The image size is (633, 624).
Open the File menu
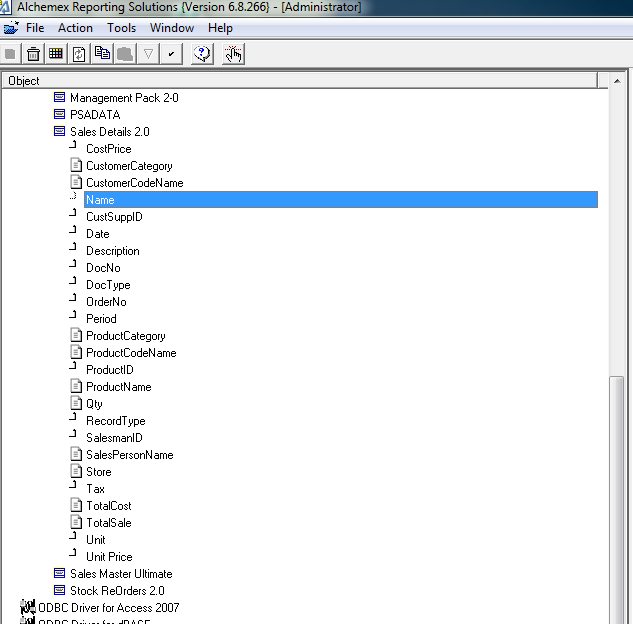(34, 28)
